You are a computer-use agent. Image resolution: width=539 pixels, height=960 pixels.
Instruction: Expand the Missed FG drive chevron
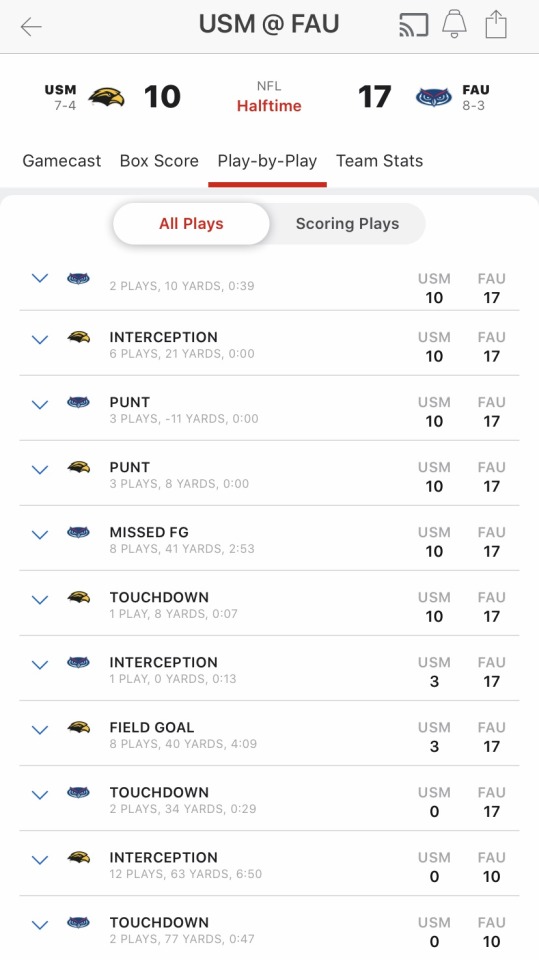(x=40, y=535)
